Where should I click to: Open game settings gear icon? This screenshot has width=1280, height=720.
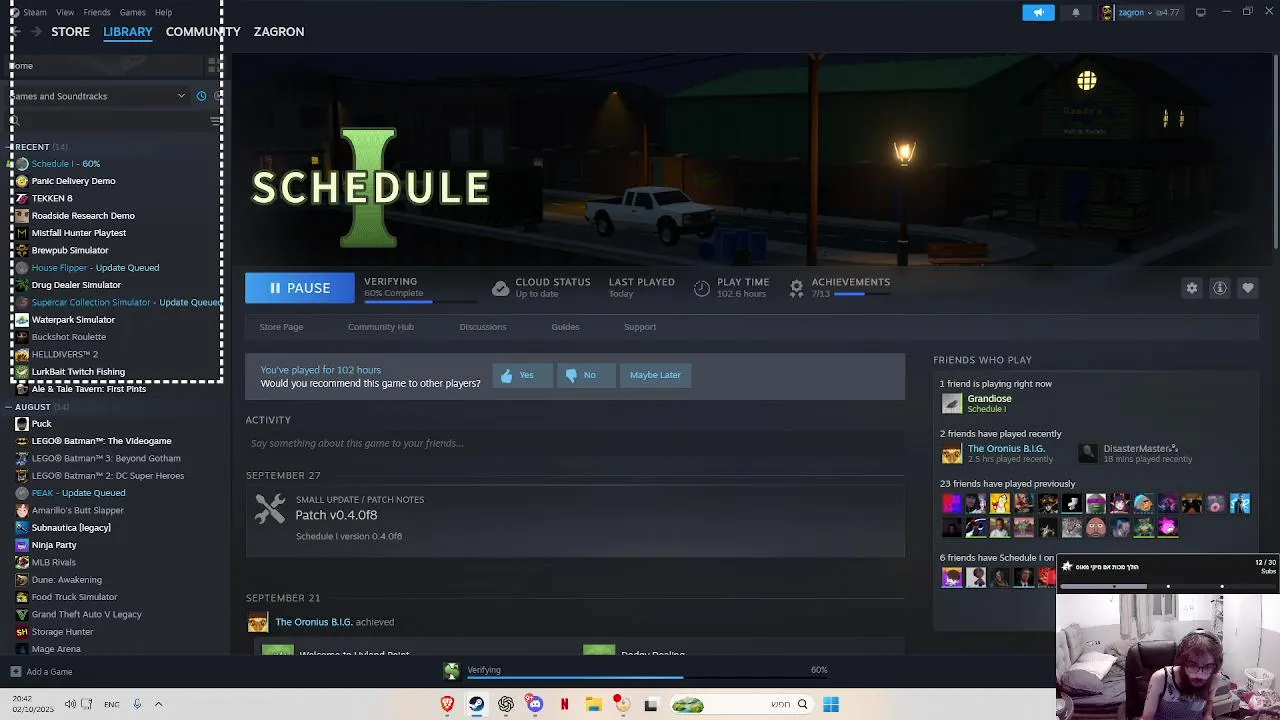[1192, 288]
